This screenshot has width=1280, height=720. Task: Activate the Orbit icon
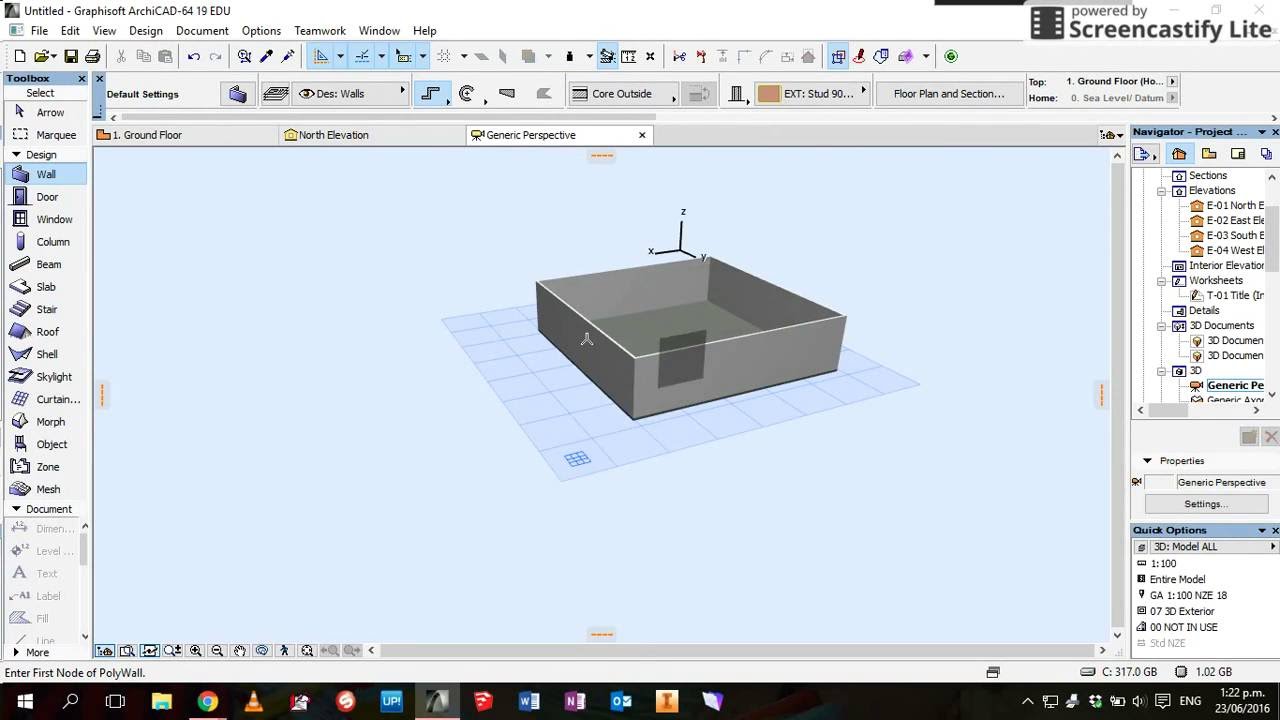[262, 650]
